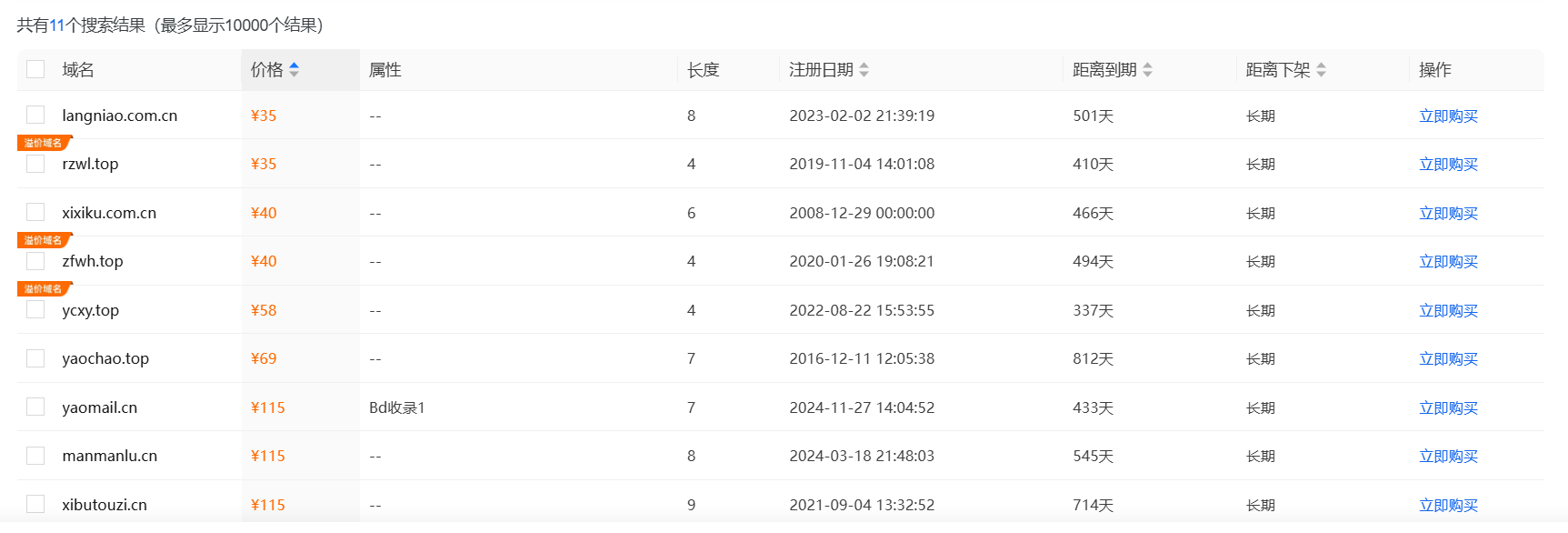
Task: Click the 长度 column header
Action: click(x=704, y=70)
